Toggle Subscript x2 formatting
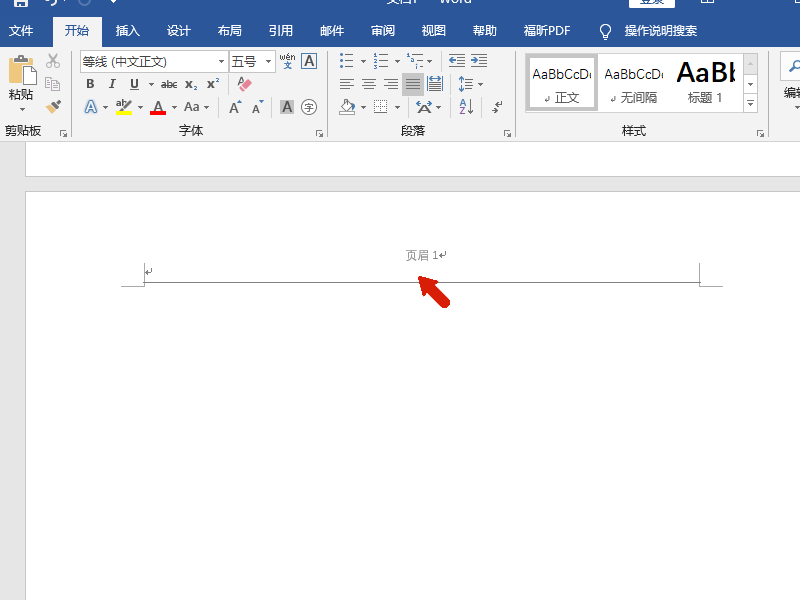The height and width of the screenshot is (600, 800). pos(191,84)
